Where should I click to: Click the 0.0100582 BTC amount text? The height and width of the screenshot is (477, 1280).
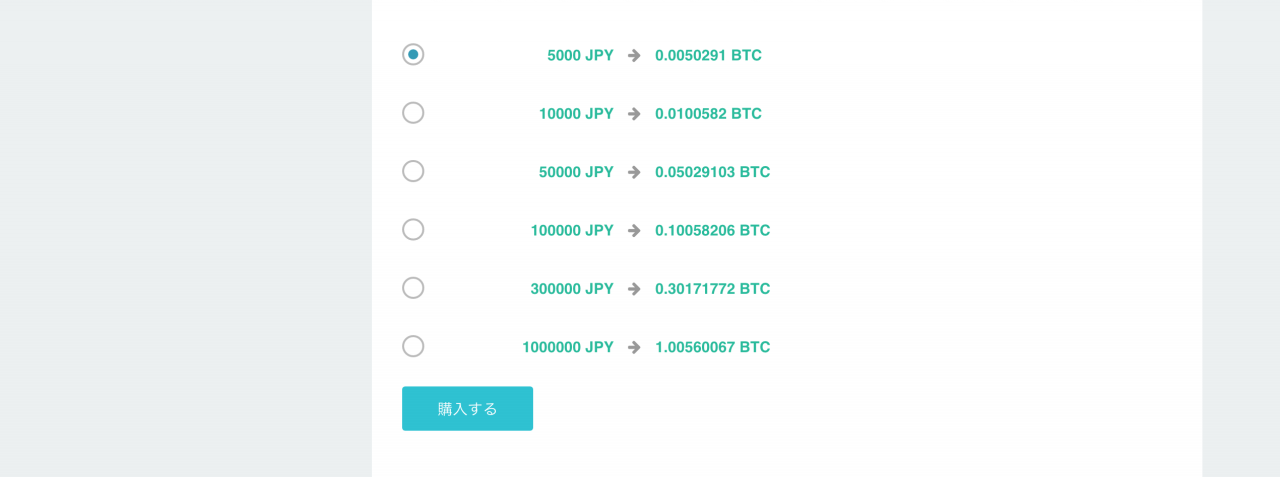pos(708,114)
